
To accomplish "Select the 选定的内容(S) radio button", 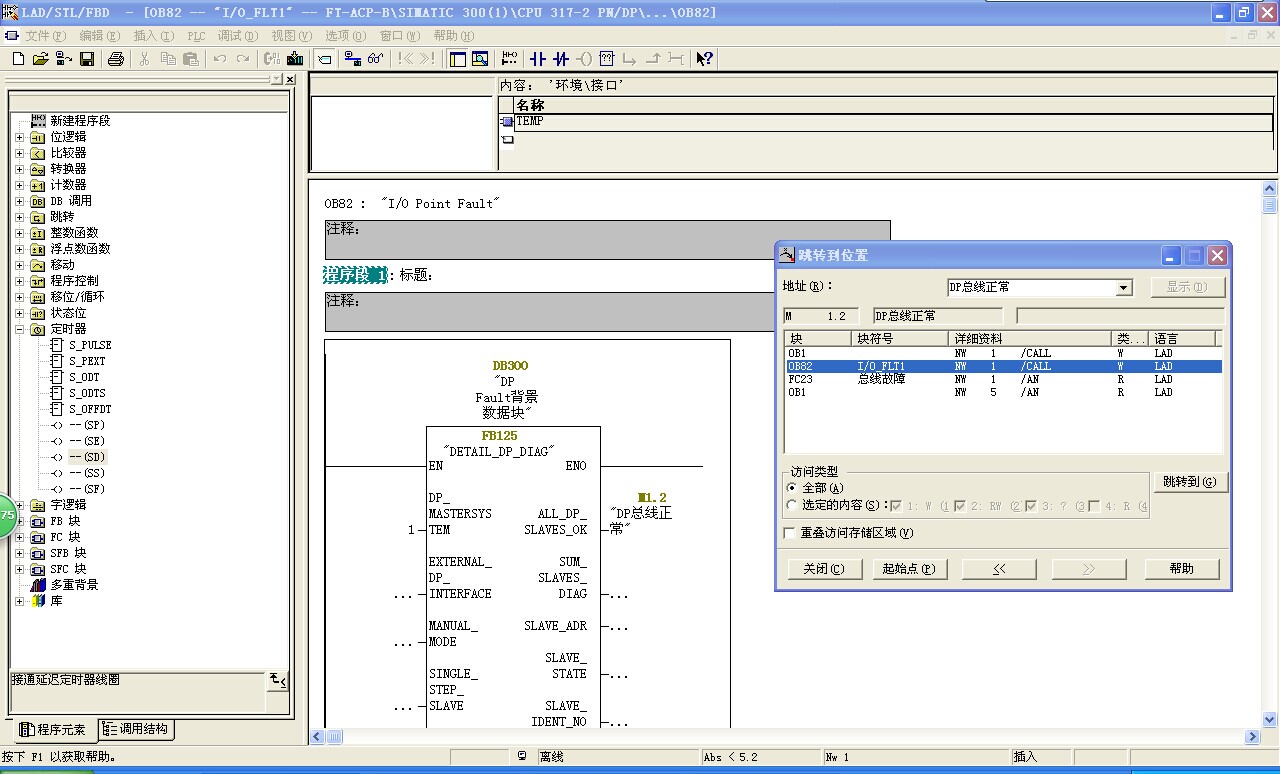I will click(x=792, y=506).
